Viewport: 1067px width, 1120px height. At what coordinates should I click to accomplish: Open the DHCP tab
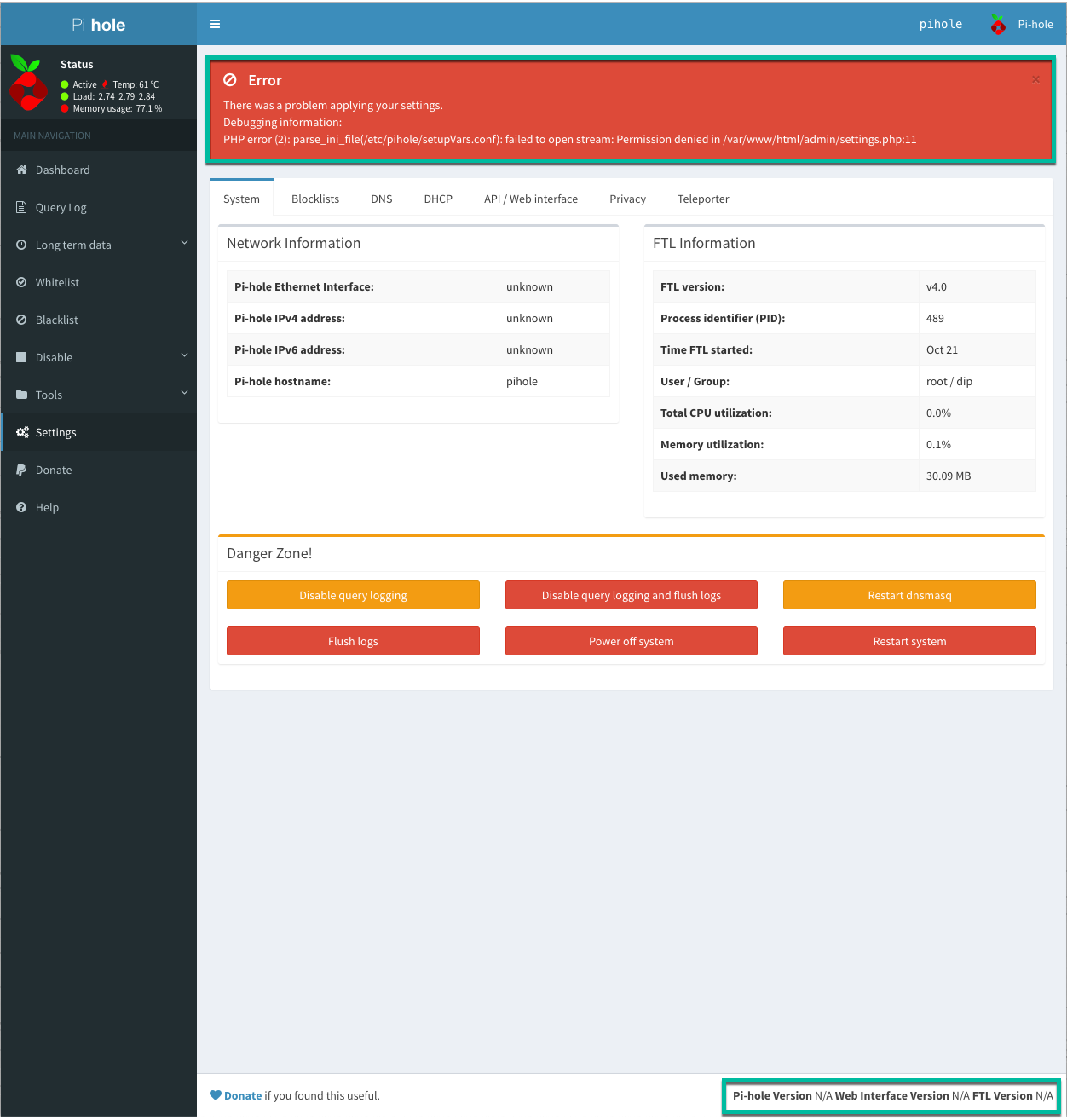click(438, 199)
